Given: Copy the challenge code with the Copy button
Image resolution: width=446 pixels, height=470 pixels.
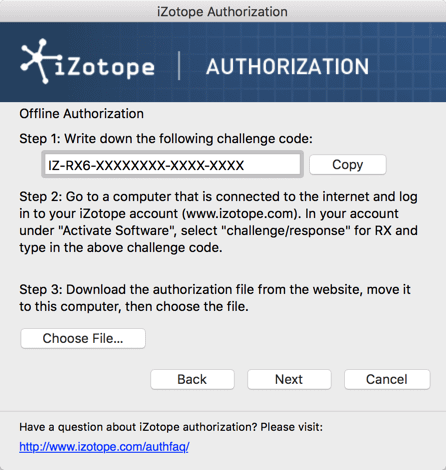Looking at the screenshot, I should pyautogui.click(x=348, y=165).
